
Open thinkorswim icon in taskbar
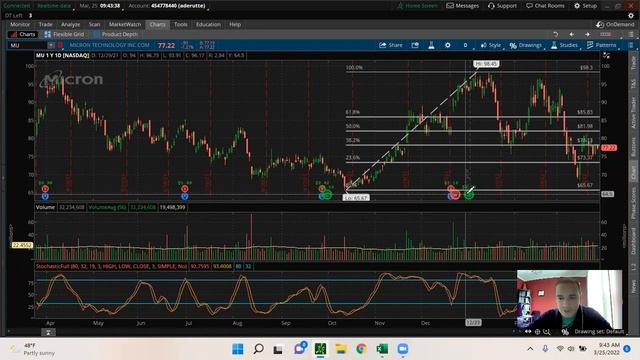click(320, 349)
